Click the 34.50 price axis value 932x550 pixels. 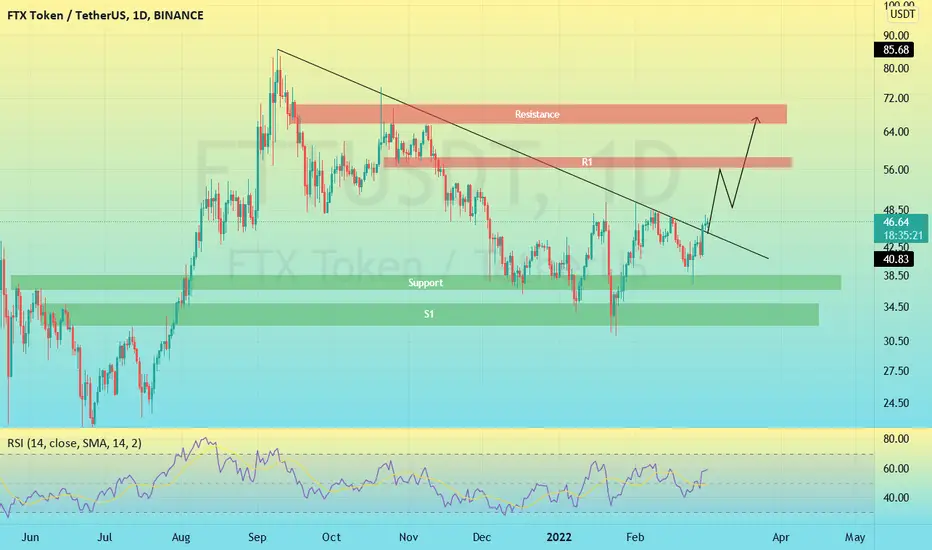[896, 307]
